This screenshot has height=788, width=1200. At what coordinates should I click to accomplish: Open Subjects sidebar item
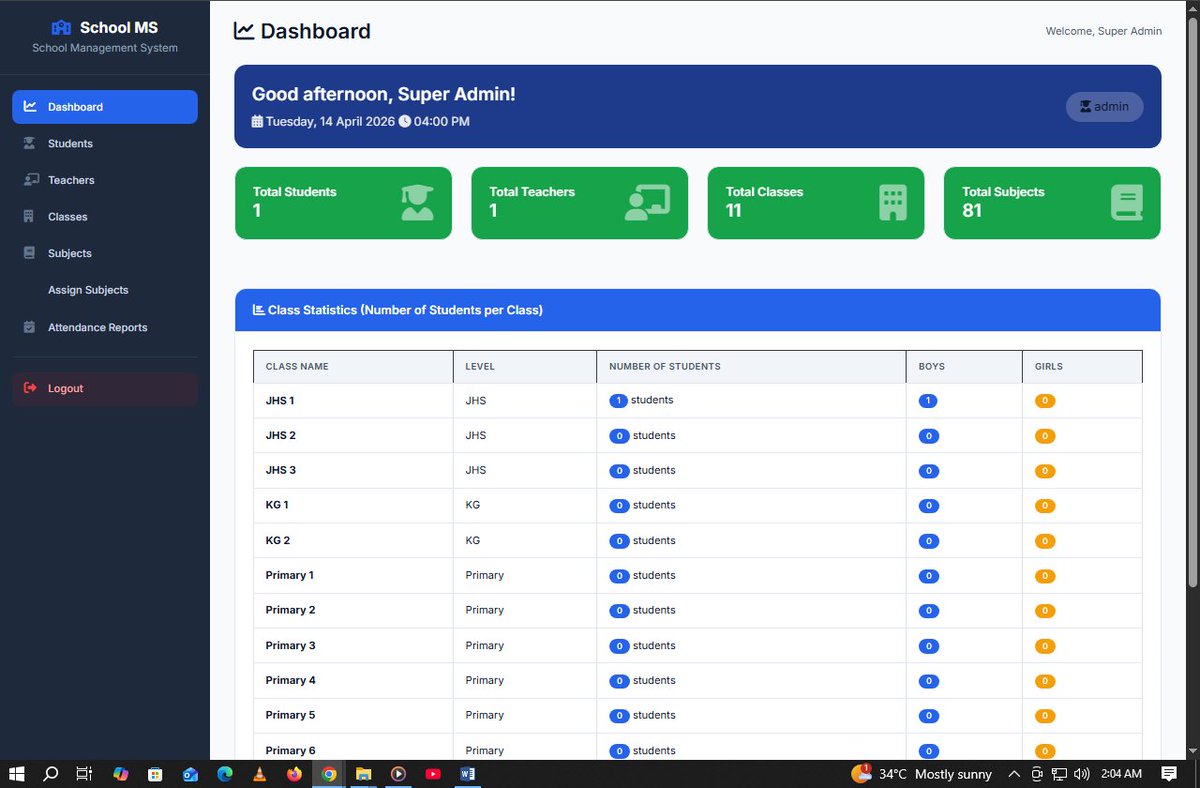click(105, 253)
